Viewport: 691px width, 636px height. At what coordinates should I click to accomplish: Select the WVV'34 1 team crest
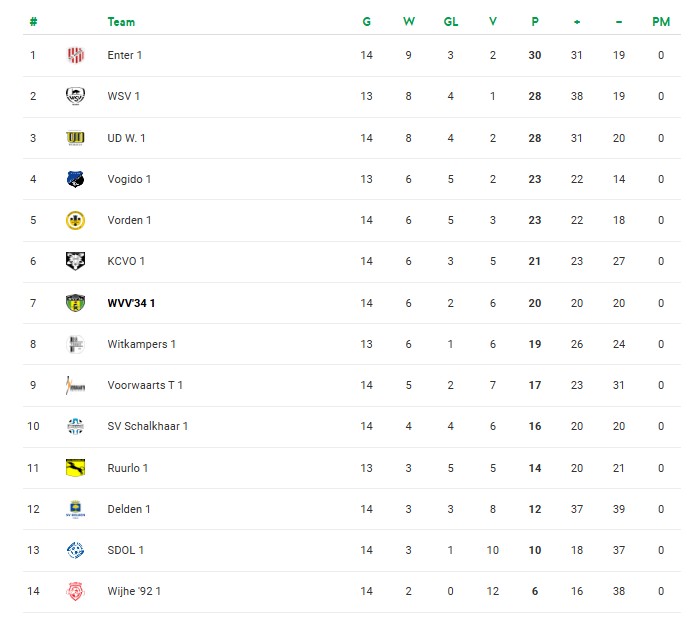[x=75, y=303]
